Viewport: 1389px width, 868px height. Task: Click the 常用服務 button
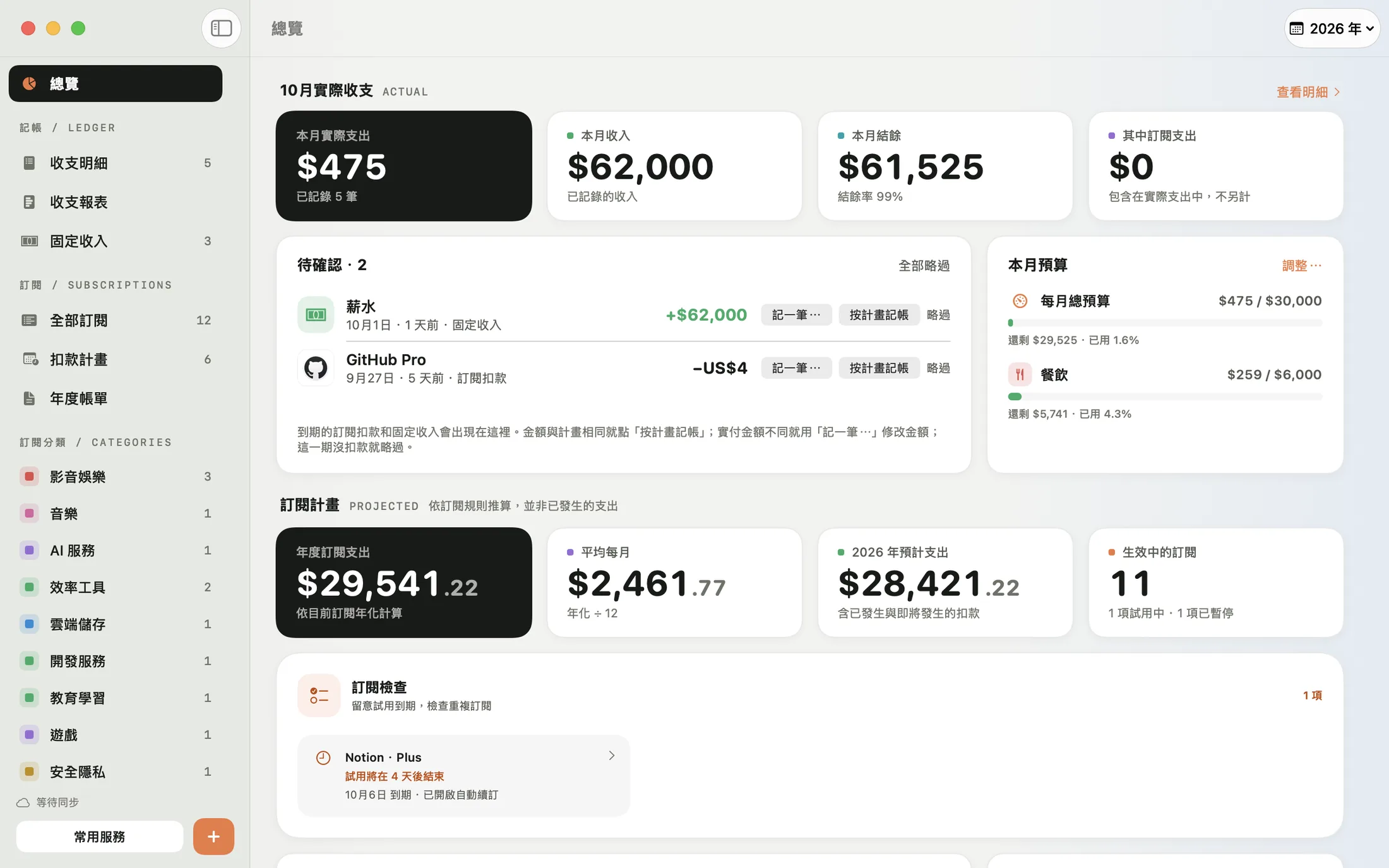[x=100, y=836]
